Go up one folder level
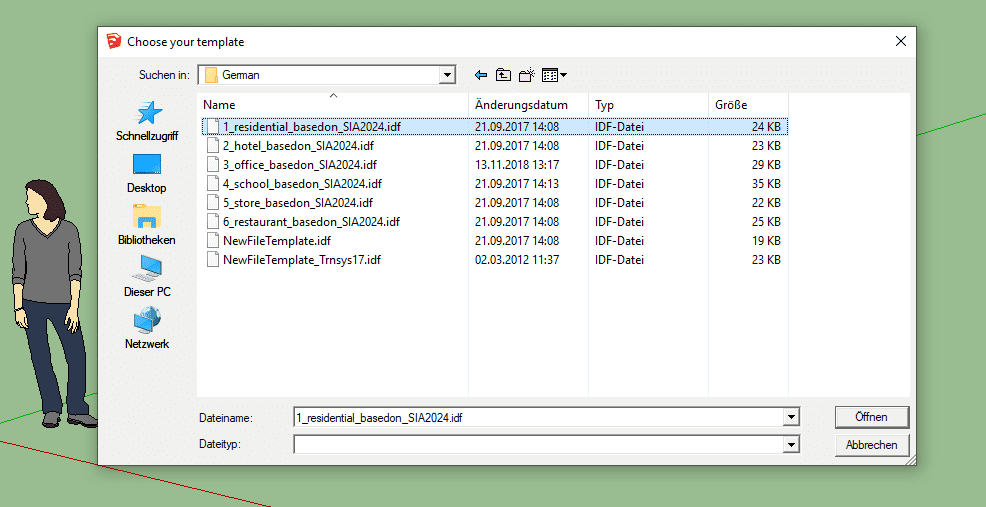The width and height of the screenshot is (986, 507). (503, 75)
